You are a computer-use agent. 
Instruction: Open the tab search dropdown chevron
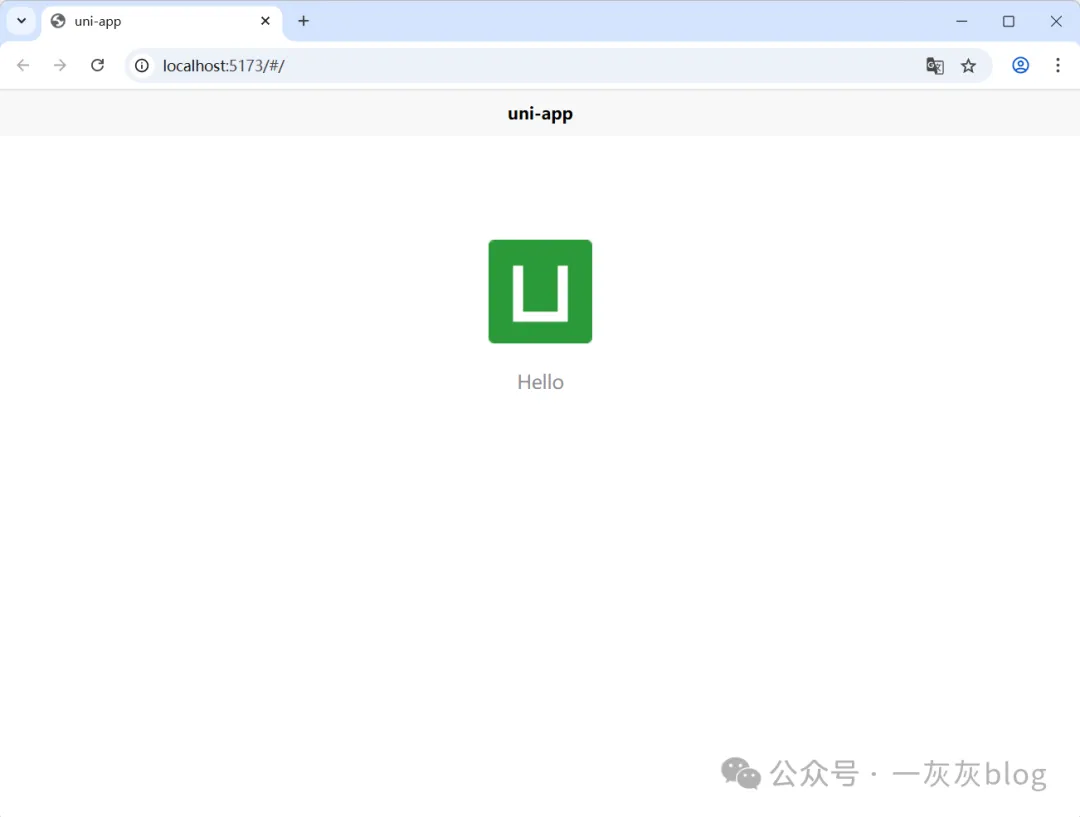21,21
